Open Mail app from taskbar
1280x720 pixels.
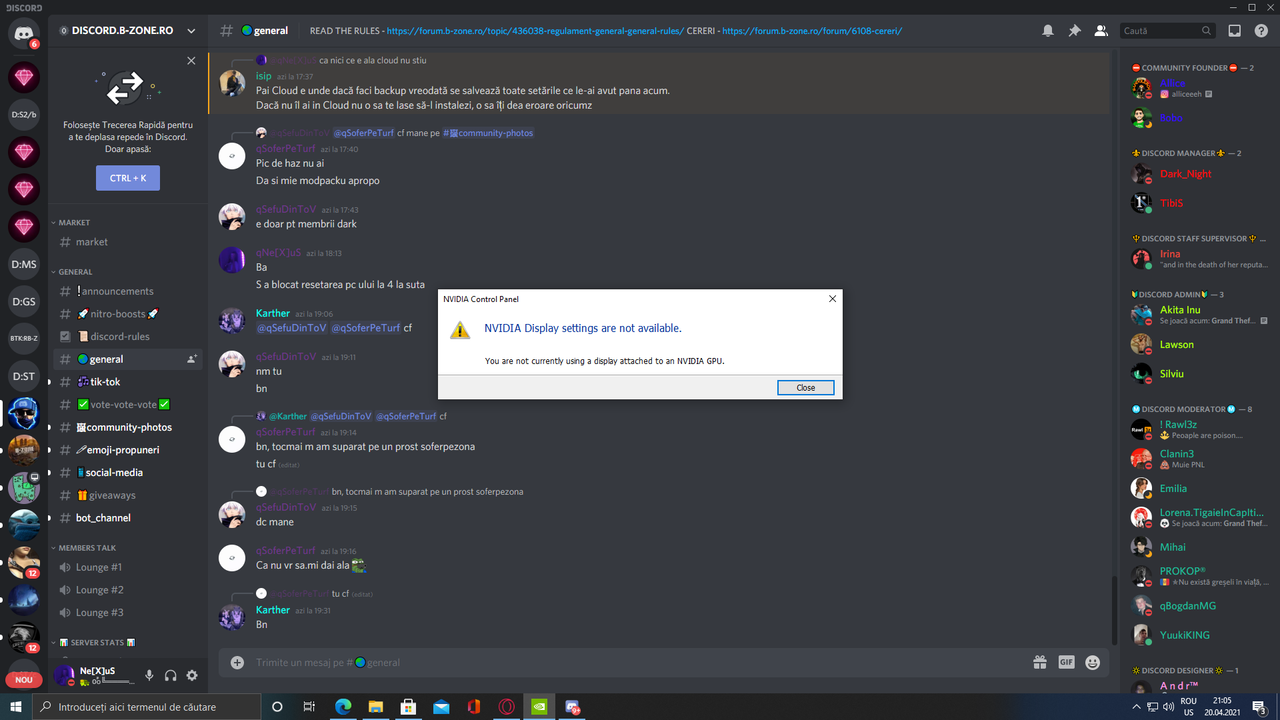click(441, 707)
